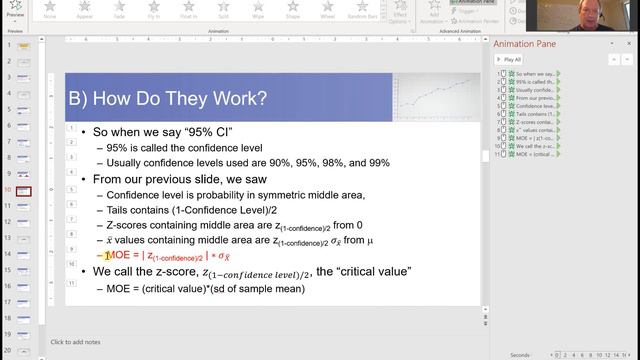Select the None animation effect
The height and width of the screenshot is (360, 640).
click(x=50, y=10)
